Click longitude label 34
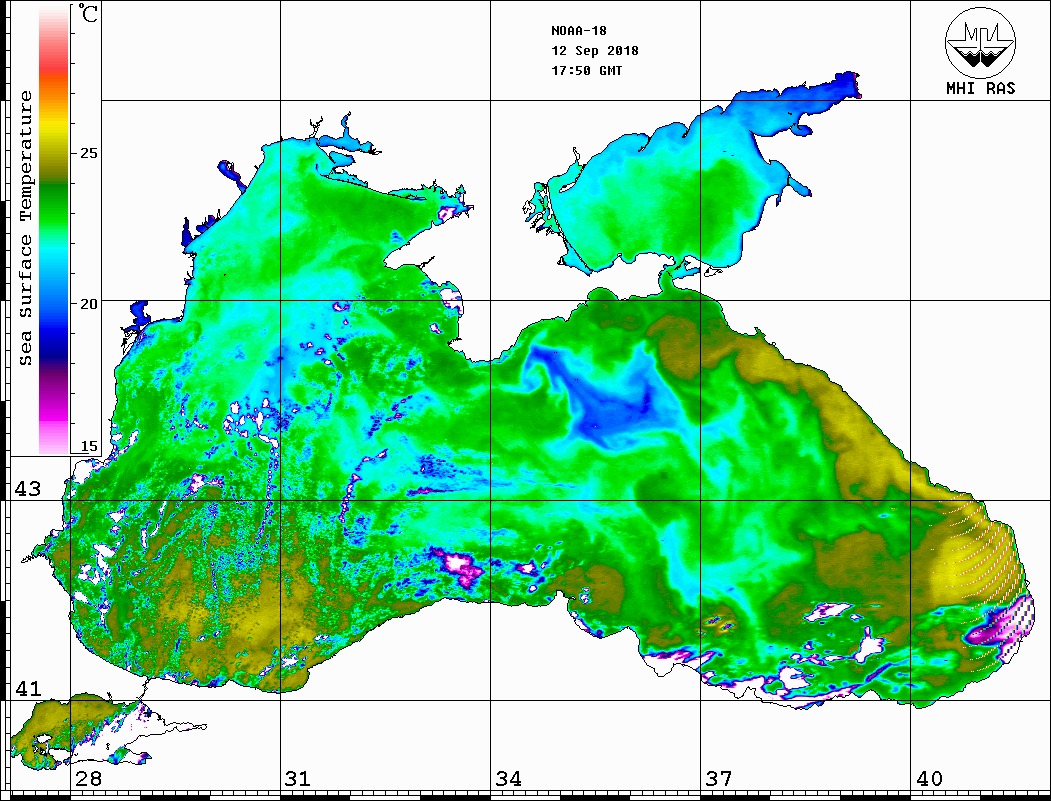 (x=508, y=778)
